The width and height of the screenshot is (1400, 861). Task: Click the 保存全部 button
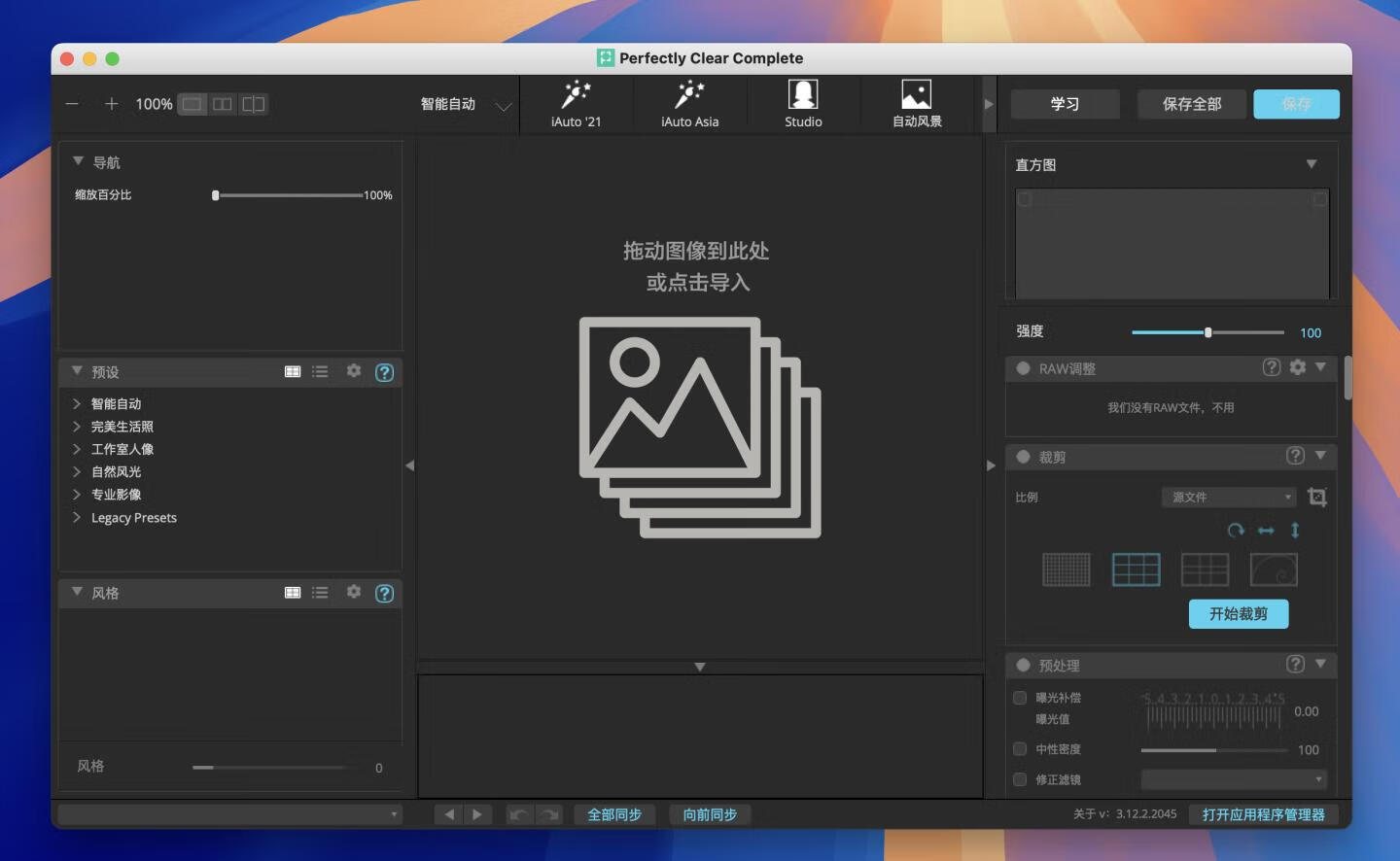coord(1192,104)
